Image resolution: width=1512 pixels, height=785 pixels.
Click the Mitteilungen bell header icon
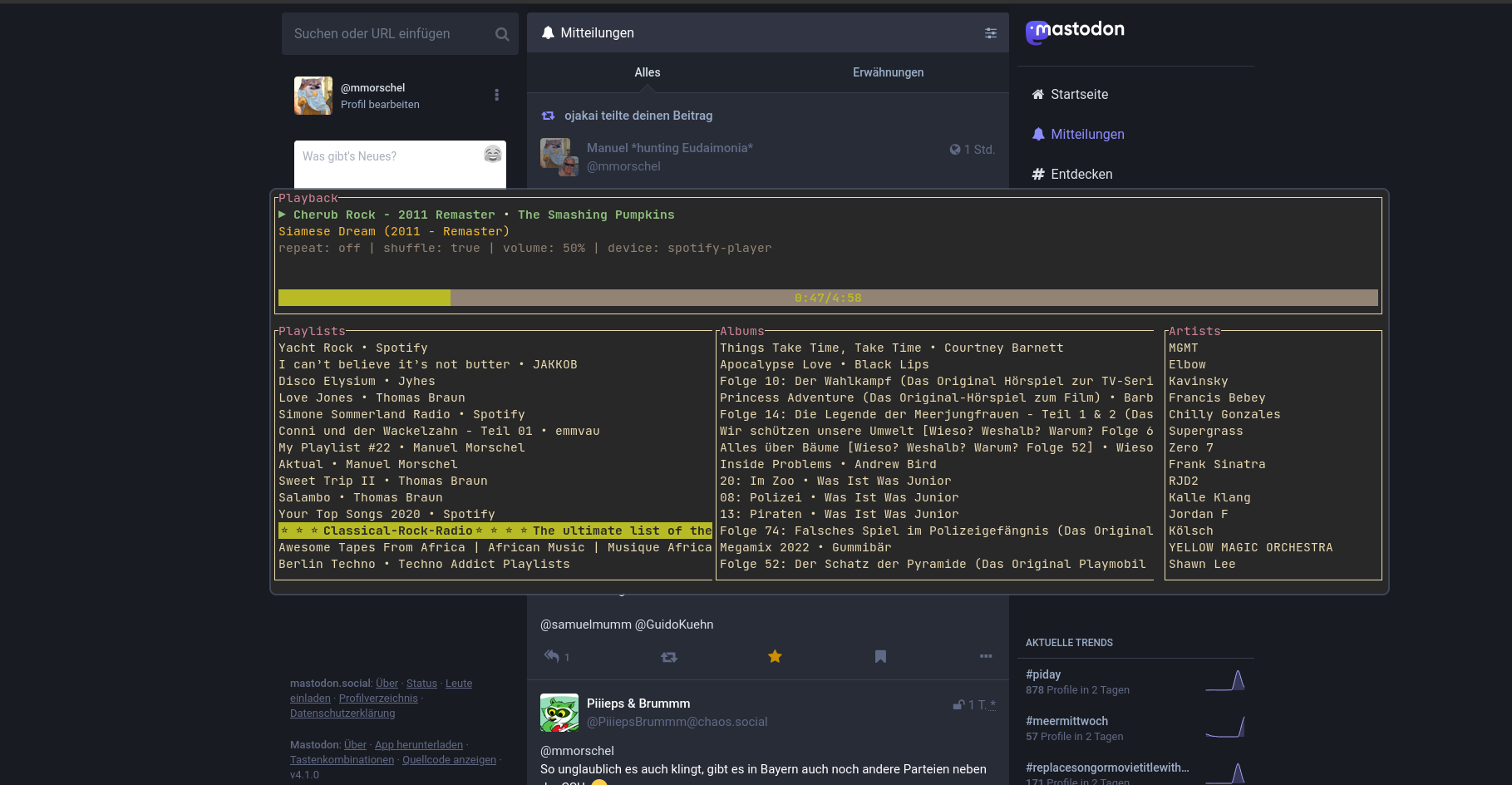tap(548, 32)
